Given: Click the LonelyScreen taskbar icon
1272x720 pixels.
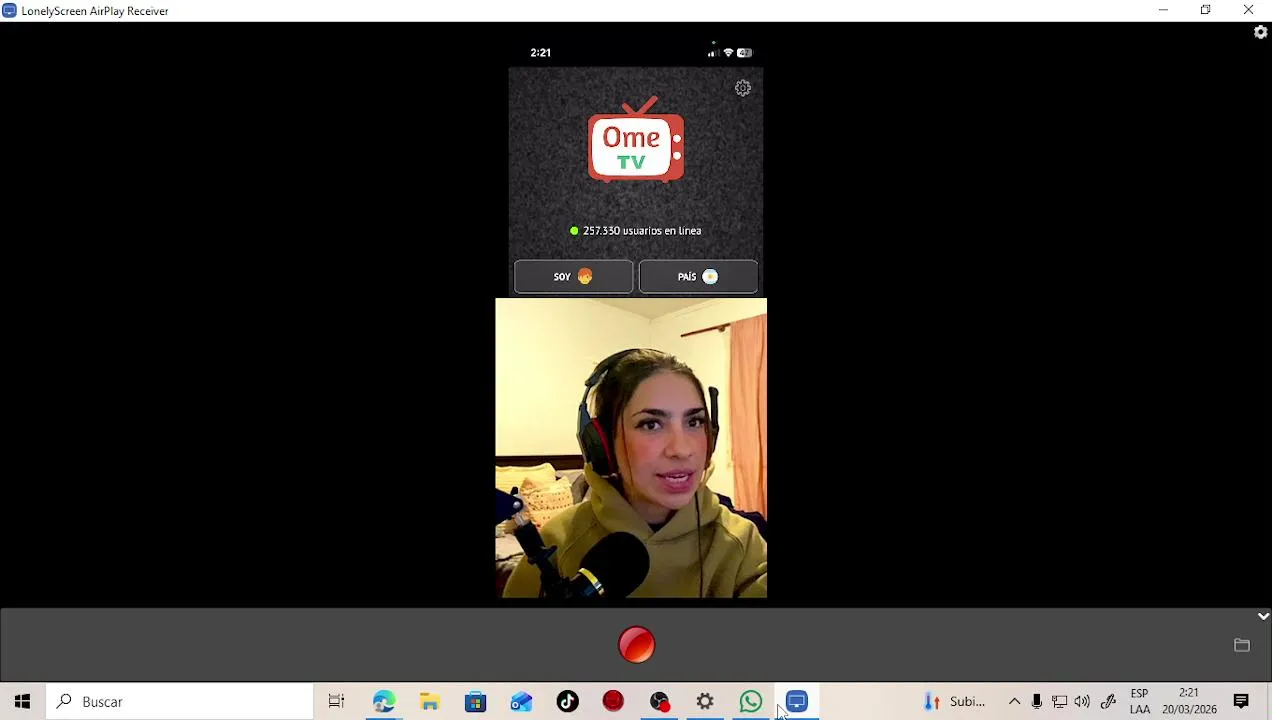Looking at the screenshot, I should coord(797,702).
